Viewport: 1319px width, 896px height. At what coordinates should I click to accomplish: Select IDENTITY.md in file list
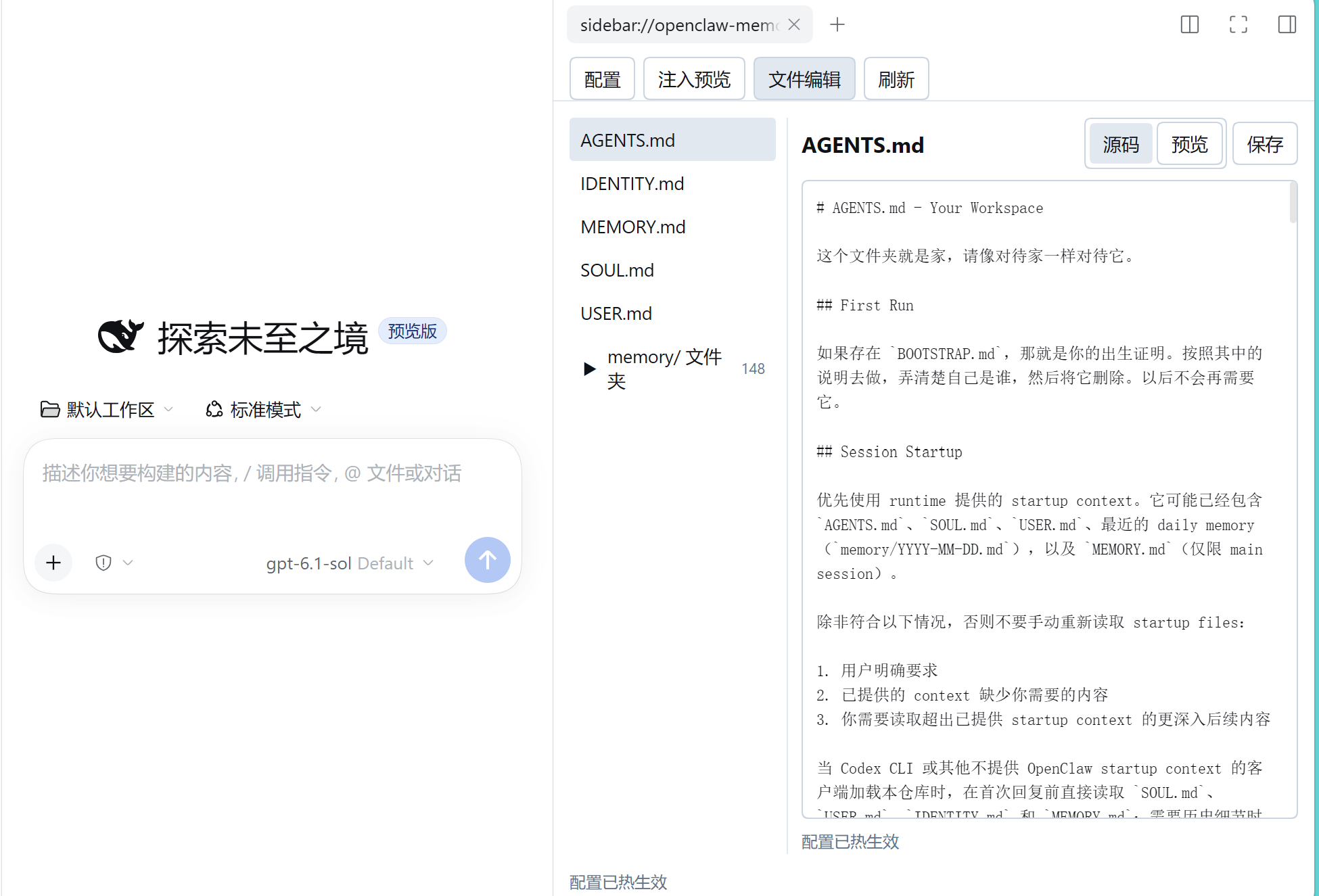point(672,183)
